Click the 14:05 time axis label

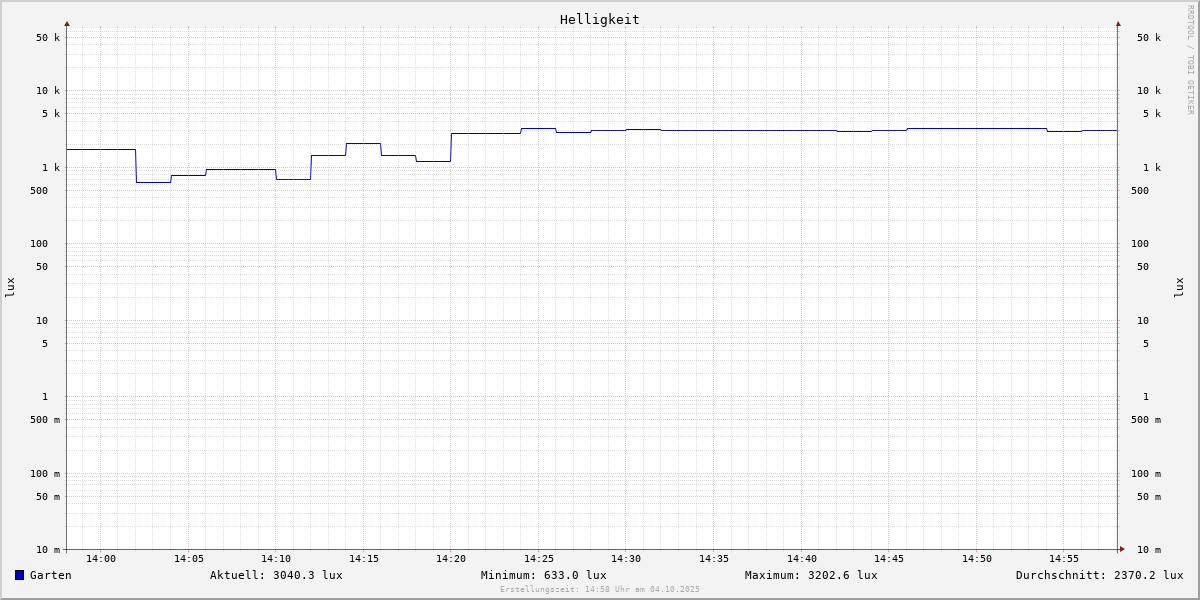pyautogui.click(x=189, y=559)
